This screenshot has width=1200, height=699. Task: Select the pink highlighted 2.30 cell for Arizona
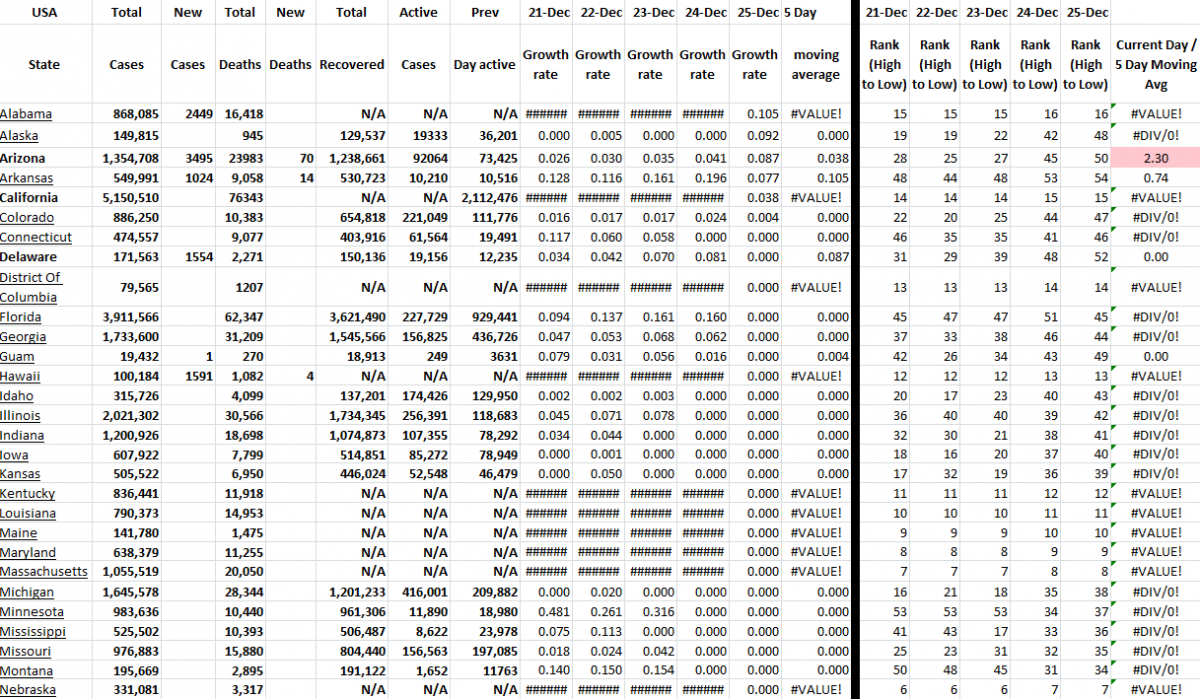[1156, 158]
